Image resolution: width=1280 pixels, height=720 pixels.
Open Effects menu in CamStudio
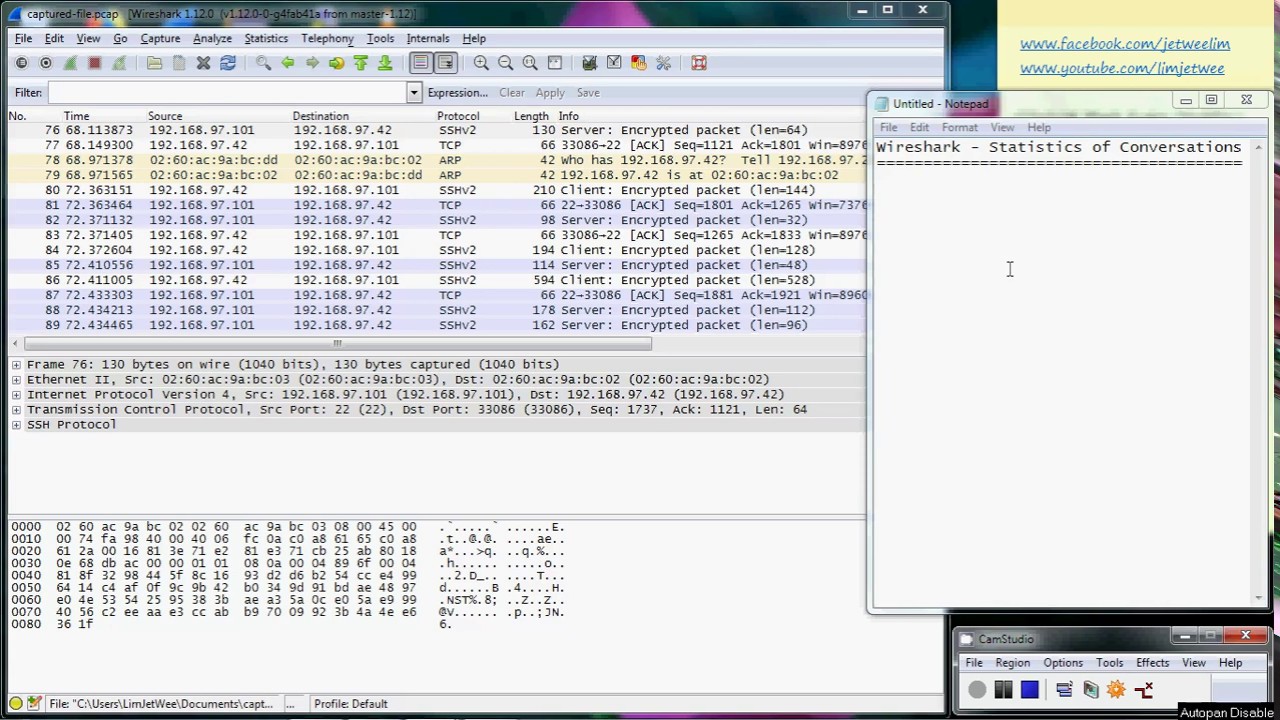(x=1152, y=663)
